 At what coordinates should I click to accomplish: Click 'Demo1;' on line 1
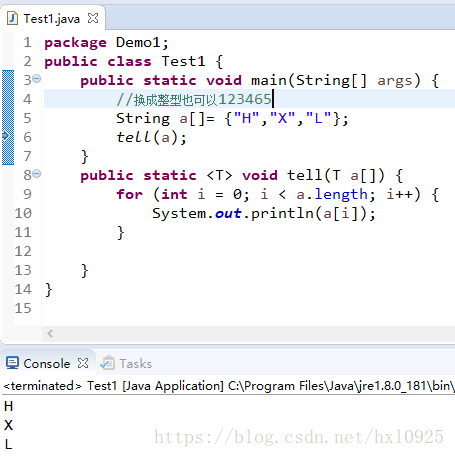click(x=143, y=43)
